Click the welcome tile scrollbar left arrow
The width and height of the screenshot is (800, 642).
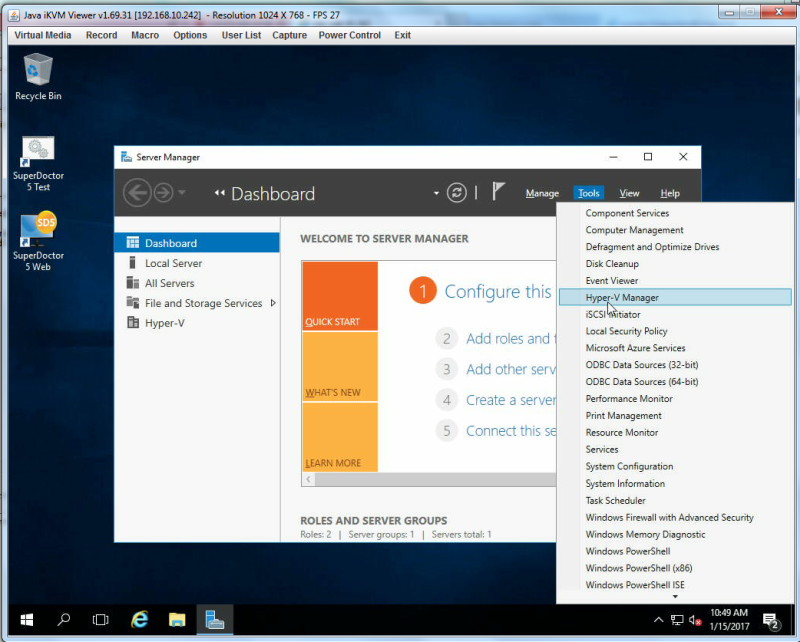click(308, 479)
